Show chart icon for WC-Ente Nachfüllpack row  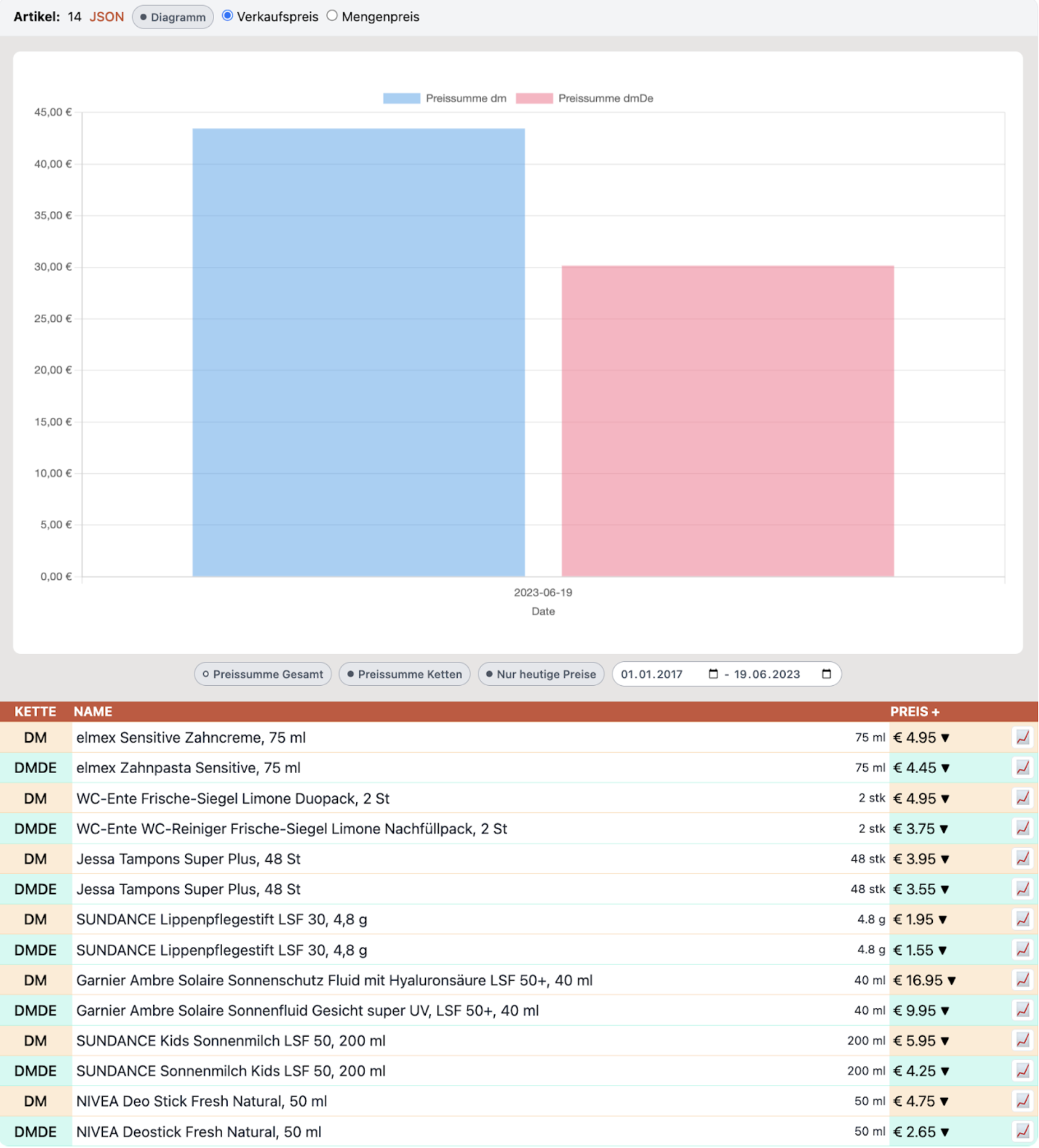pos(1023,828)
